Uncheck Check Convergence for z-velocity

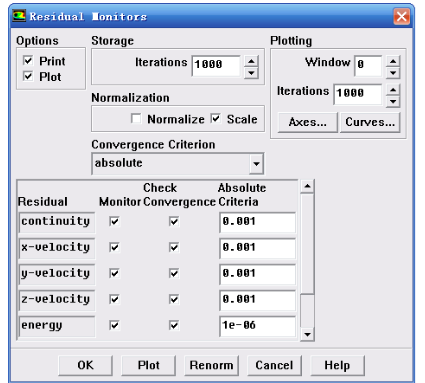pos(174,299)
